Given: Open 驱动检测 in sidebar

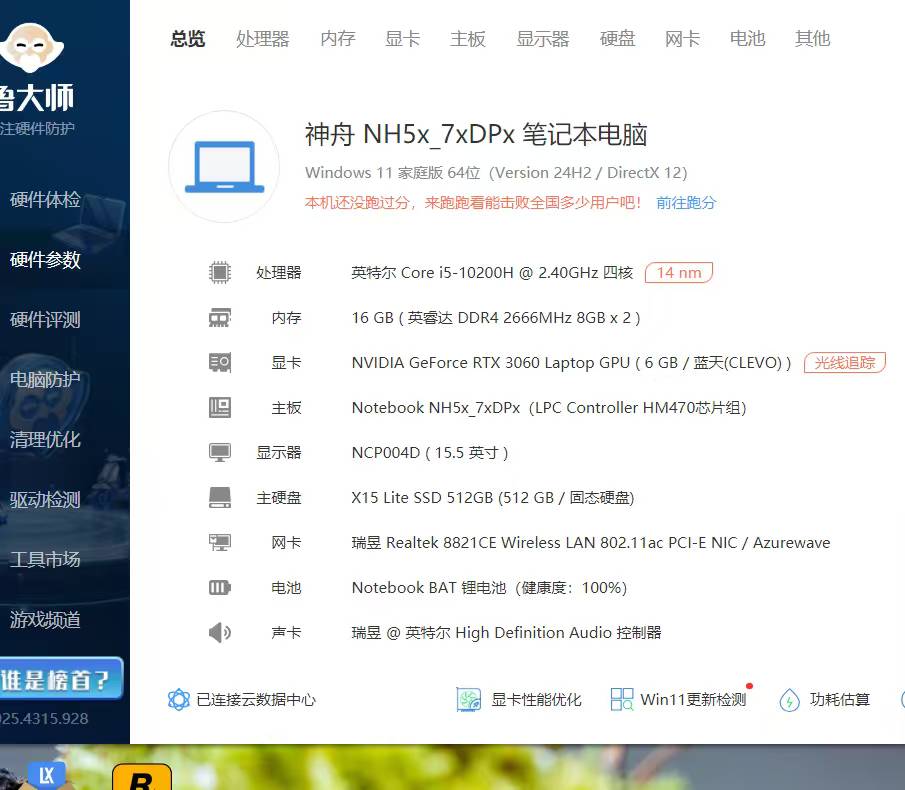Looking at the screenshot, I should 45,500.
